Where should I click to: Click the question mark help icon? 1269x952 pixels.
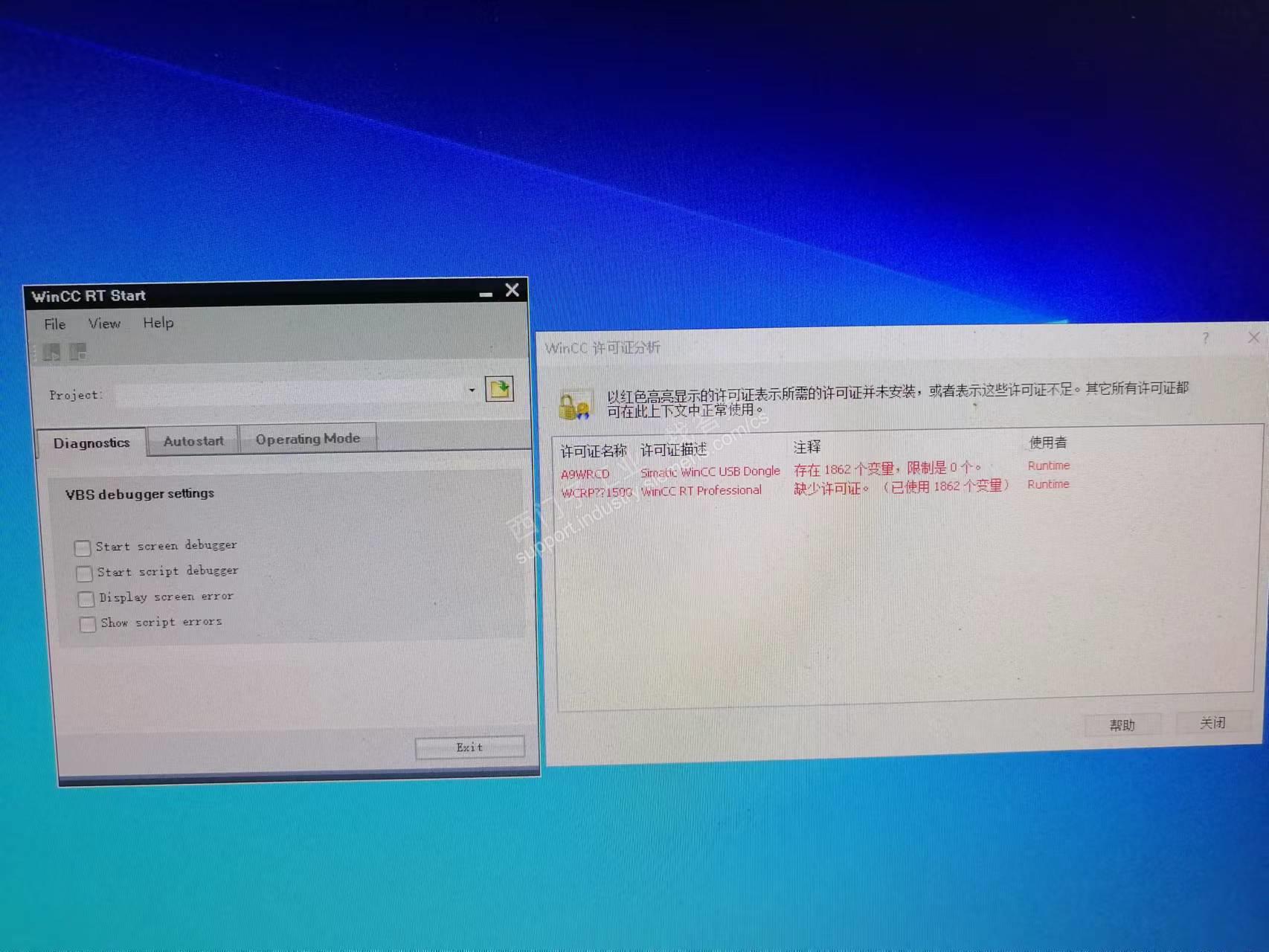[1206, 338]
